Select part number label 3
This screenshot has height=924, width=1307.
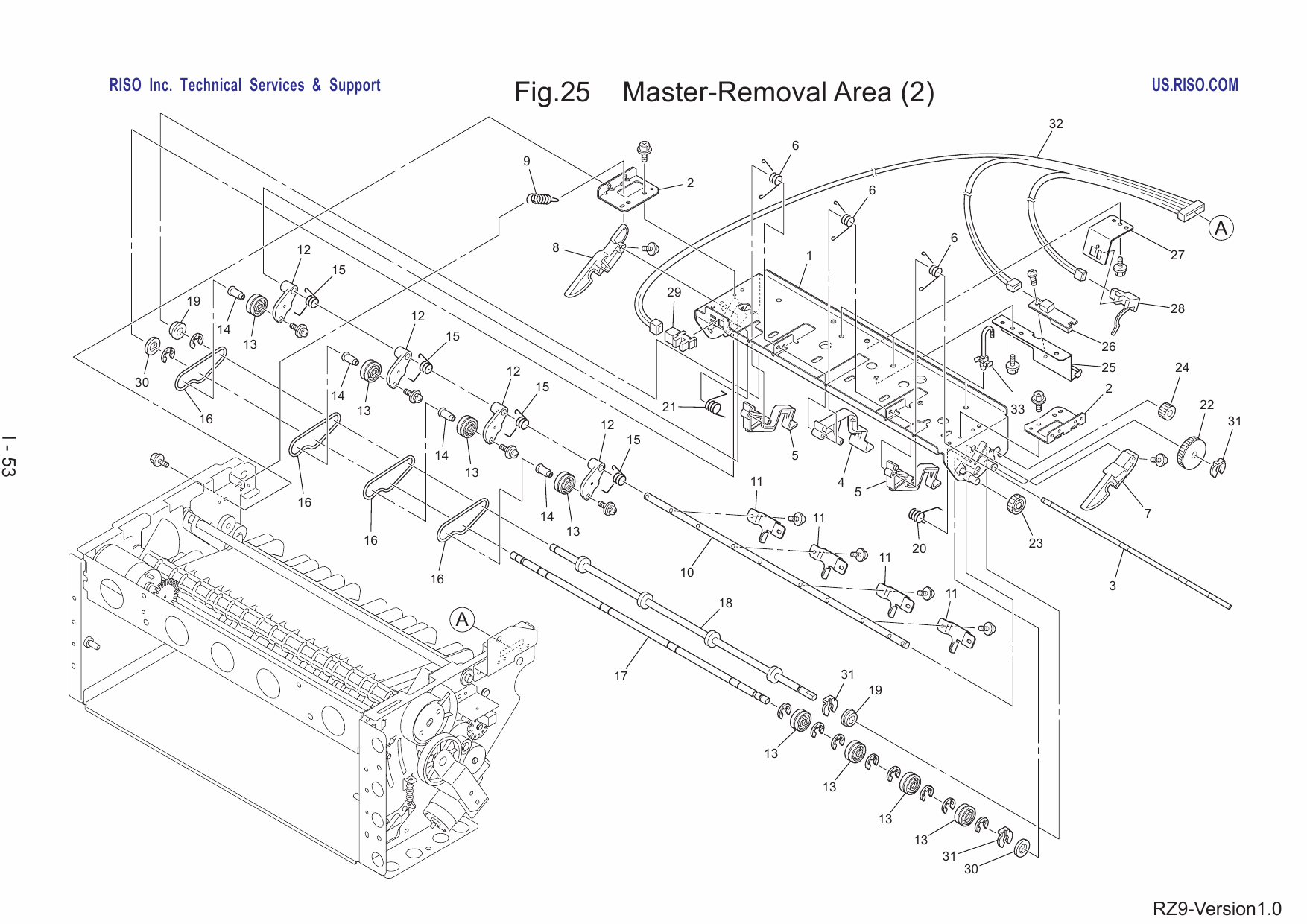tap(1113, 586)
